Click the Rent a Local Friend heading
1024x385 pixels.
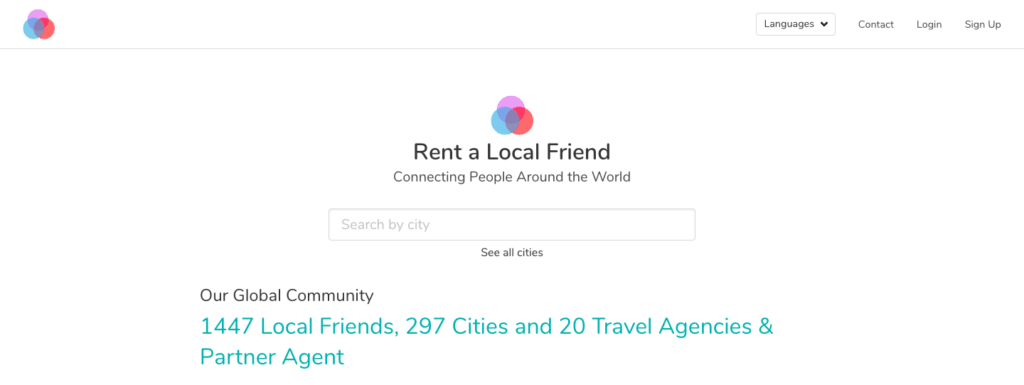pyautogui.click(x=512, y=152)
